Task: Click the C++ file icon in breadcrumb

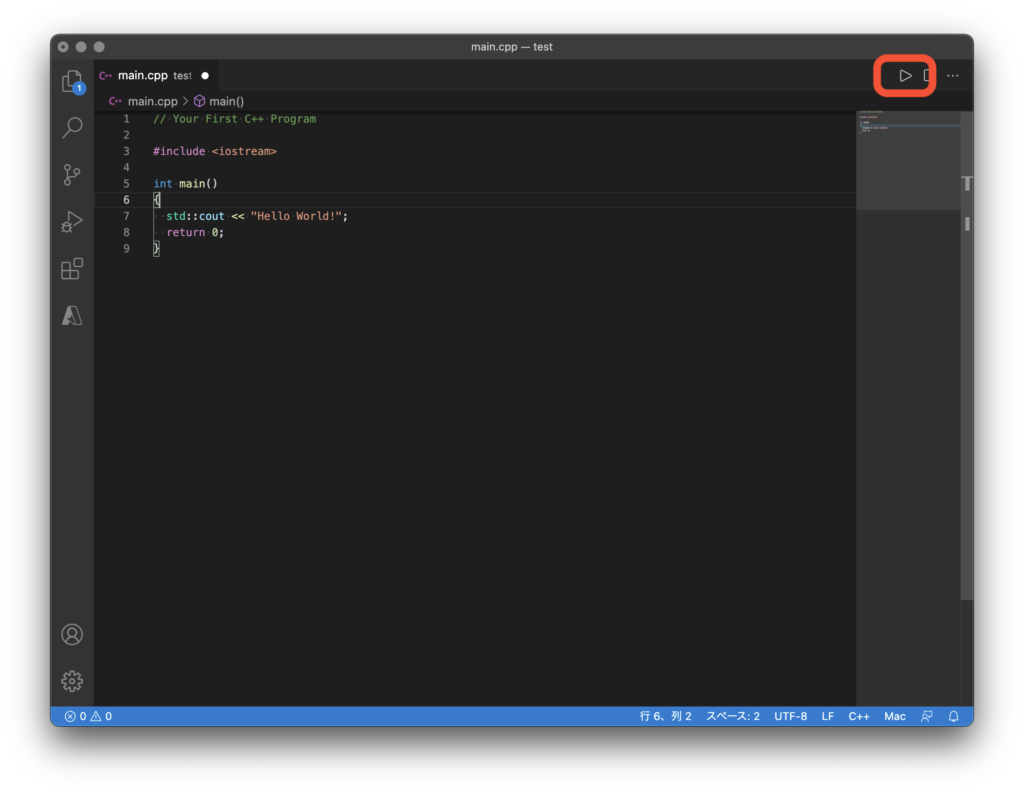Action: click(116, 101)
